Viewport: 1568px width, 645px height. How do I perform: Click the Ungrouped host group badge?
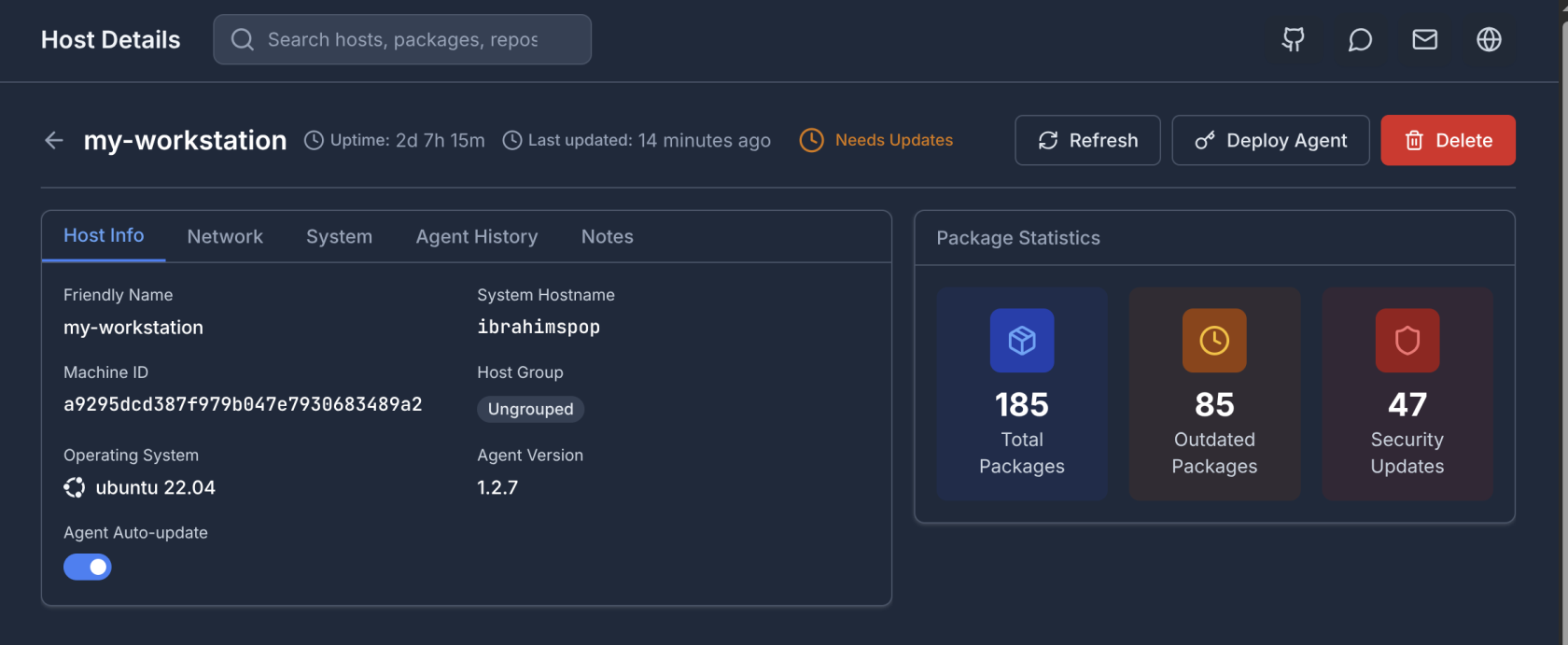tap(530, 409)
